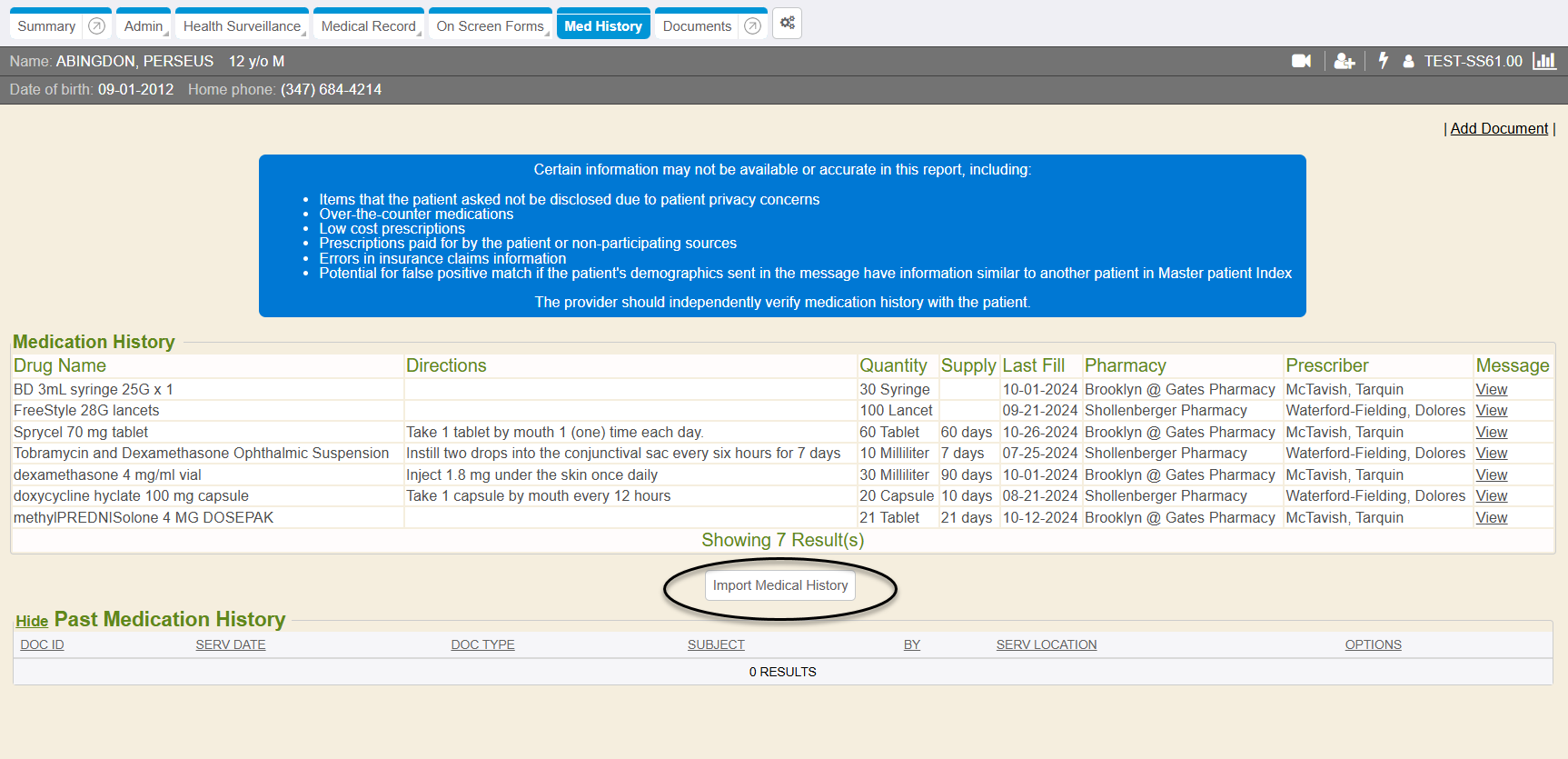Hide the Past Medication History section

tap(32, 621)
